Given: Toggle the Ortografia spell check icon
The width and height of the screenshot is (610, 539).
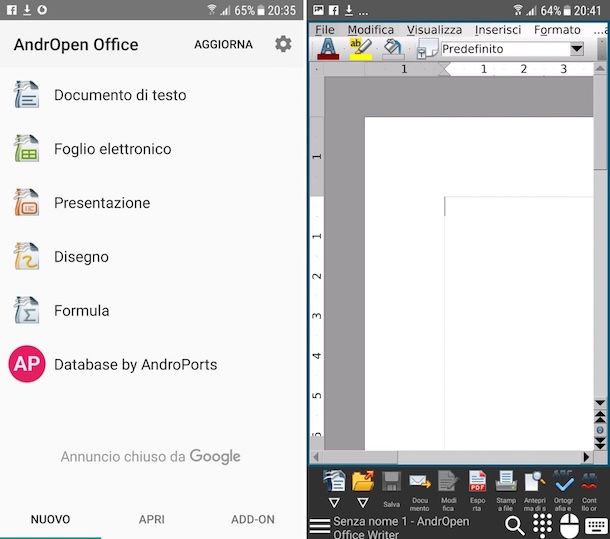Looking at the screenshot, I should tap(564, 490).
